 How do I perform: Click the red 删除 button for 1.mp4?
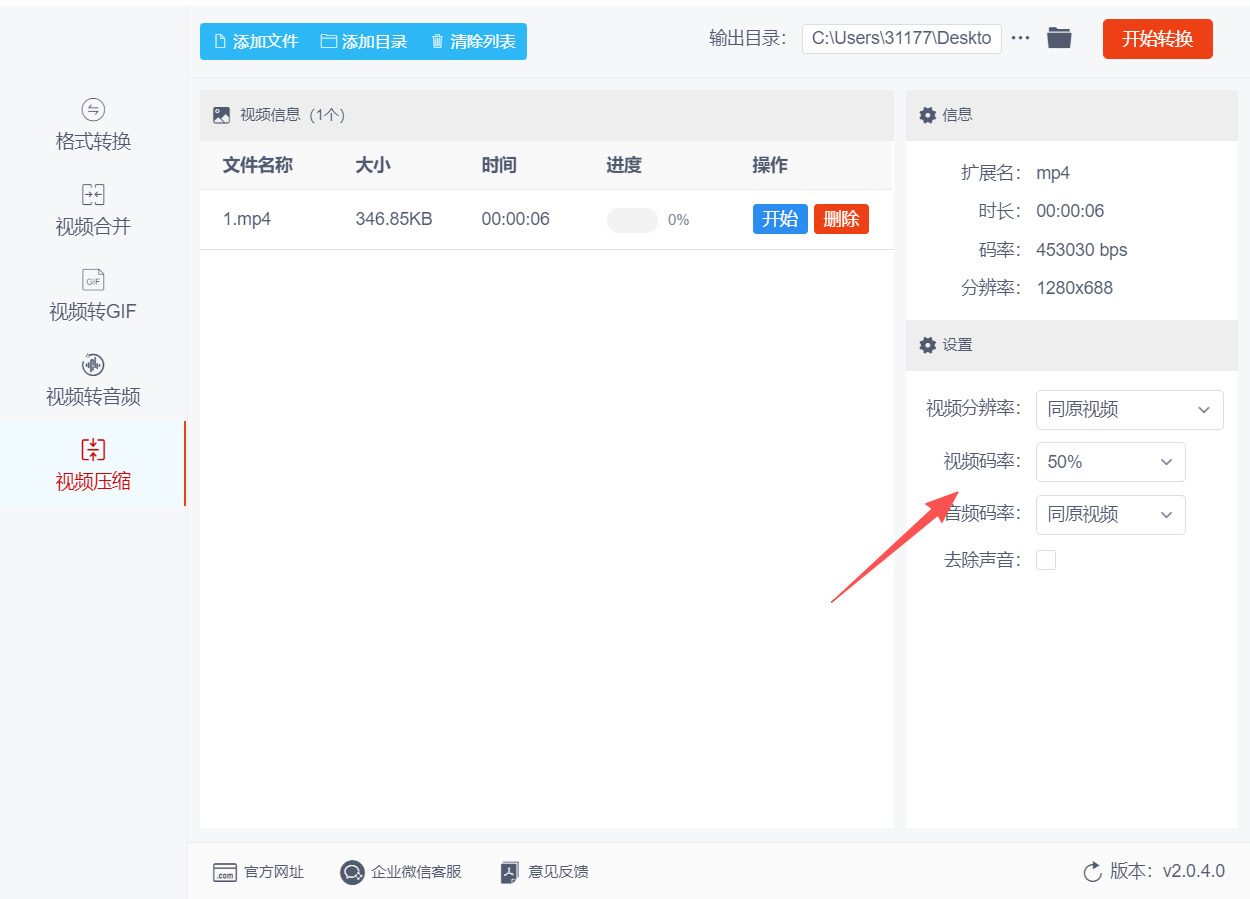point(841,219)
